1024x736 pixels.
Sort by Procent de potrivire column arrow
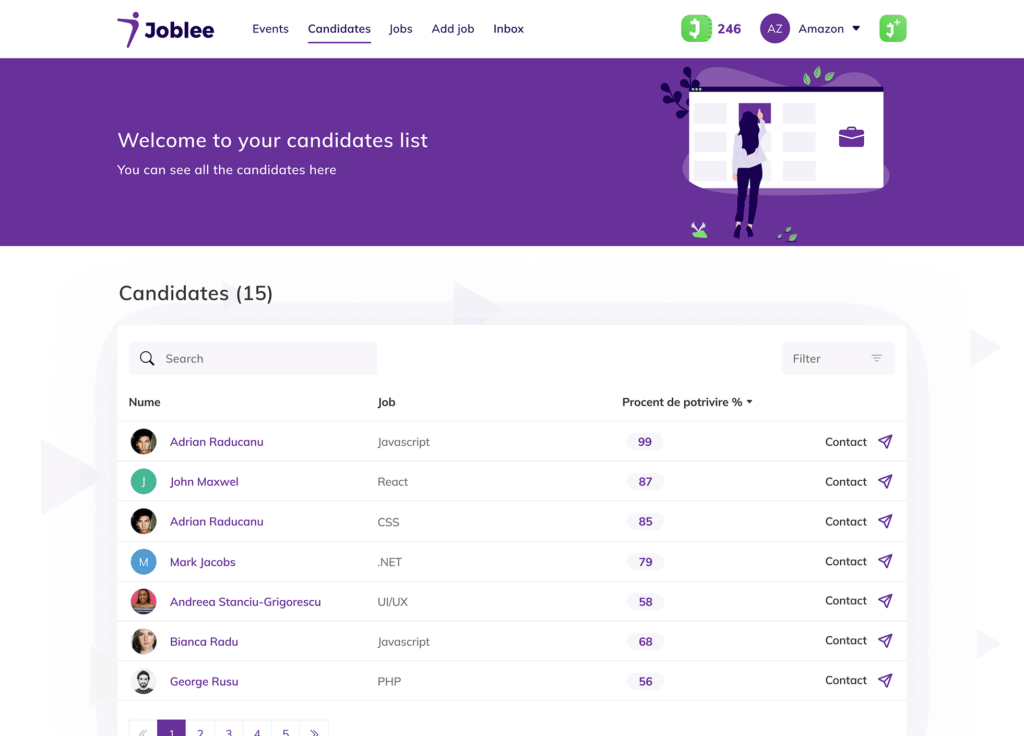coord(750,403)
